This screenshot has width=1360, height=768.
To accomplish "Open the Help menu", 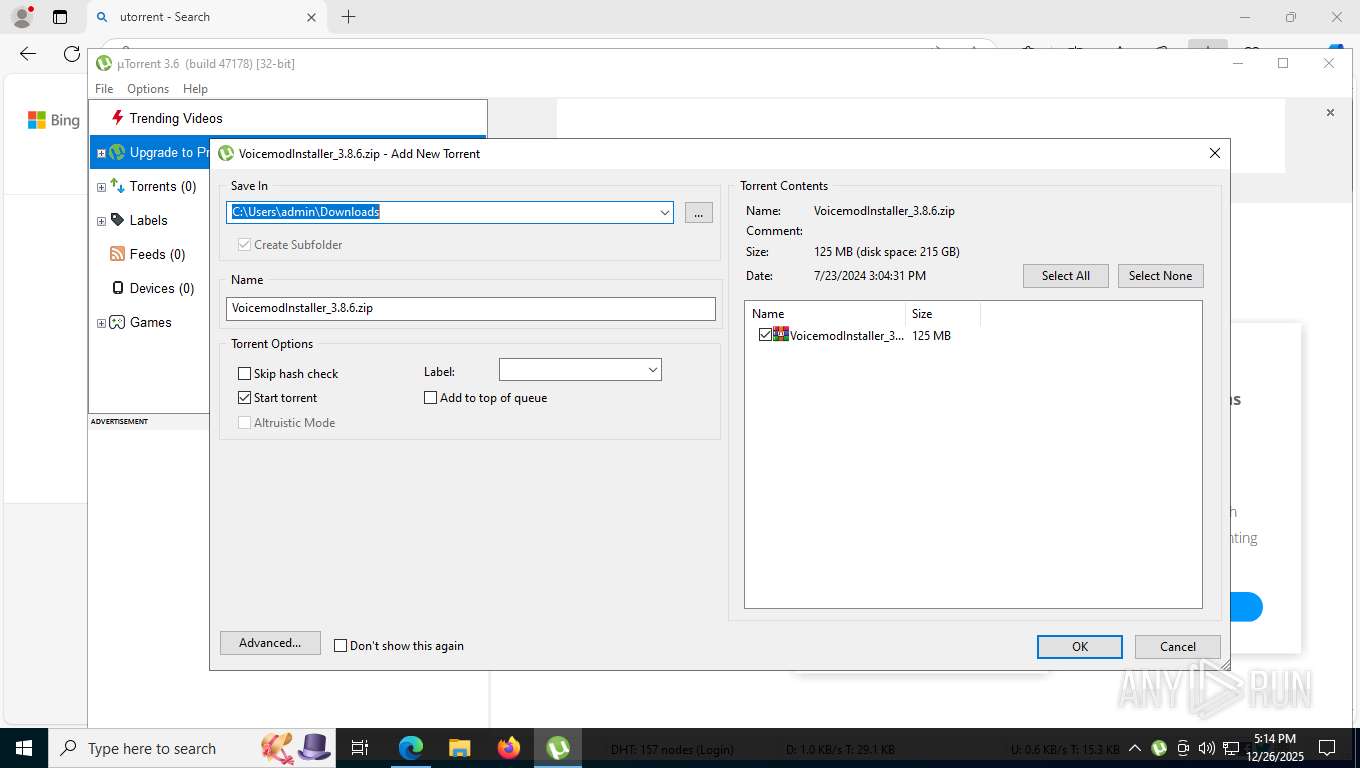I will click(195, 89).
